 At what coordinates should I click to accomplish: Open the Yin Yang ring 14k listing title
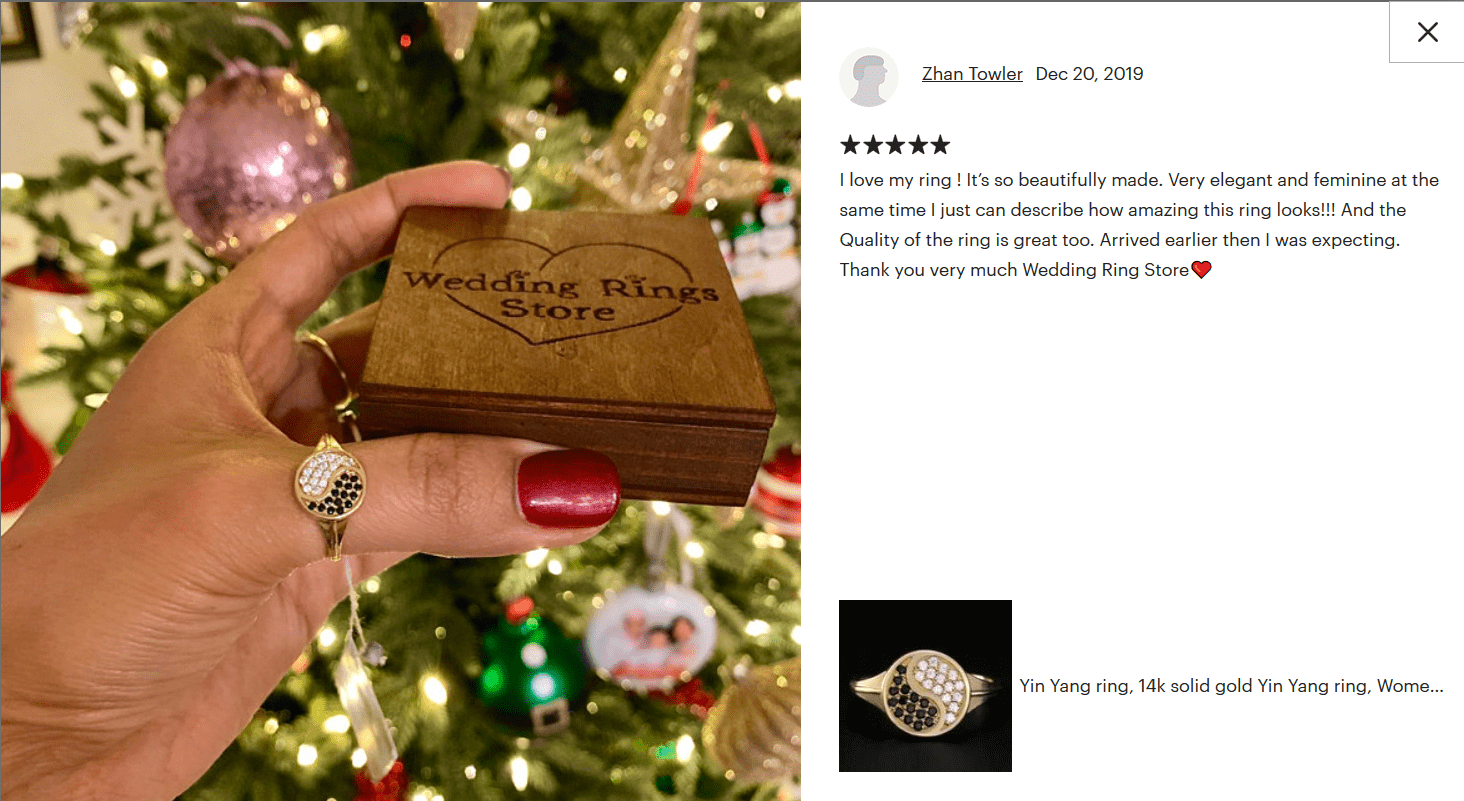click(1231, 686)
